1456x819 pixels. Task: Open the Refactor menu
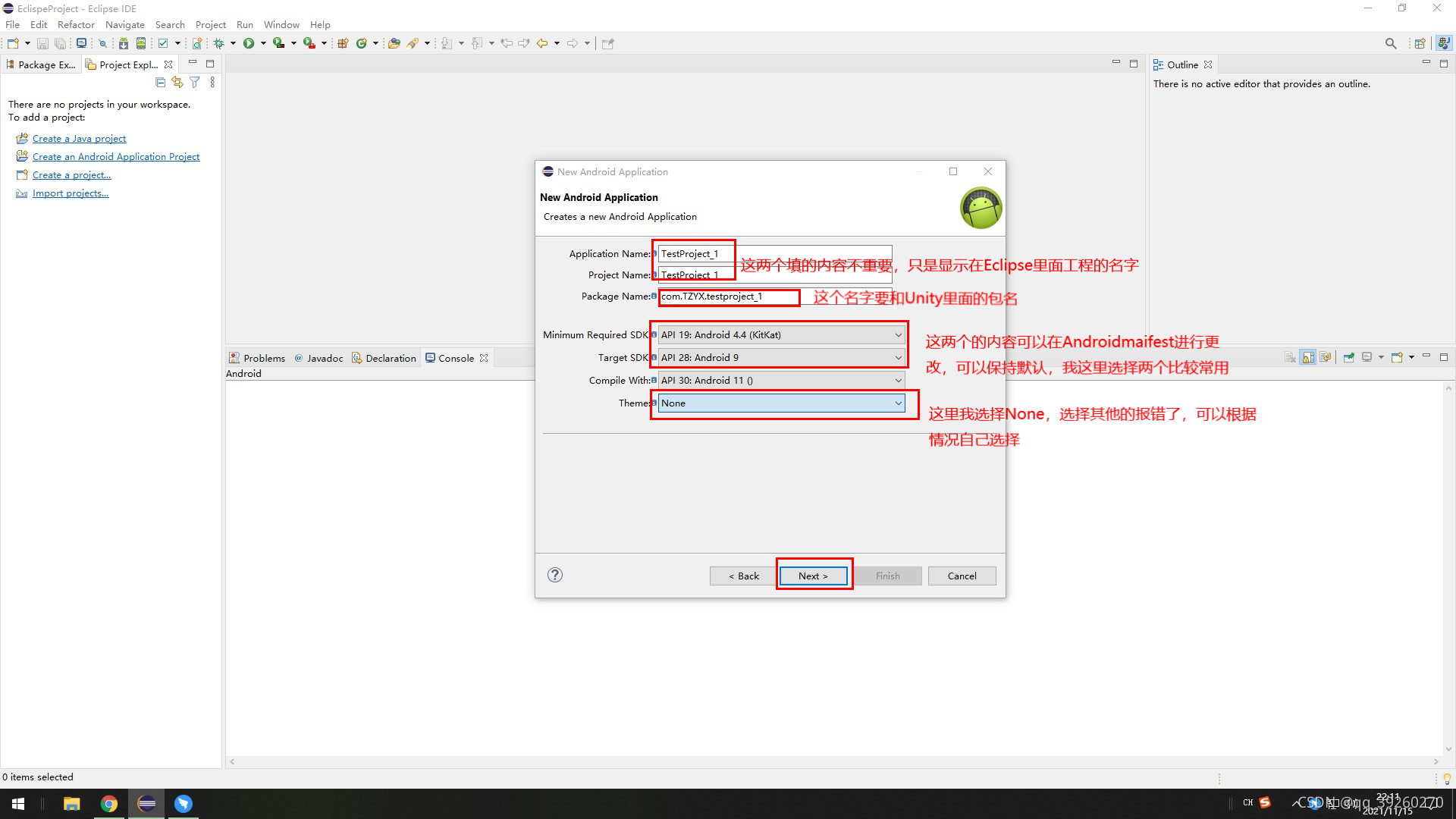pos(76,24)
